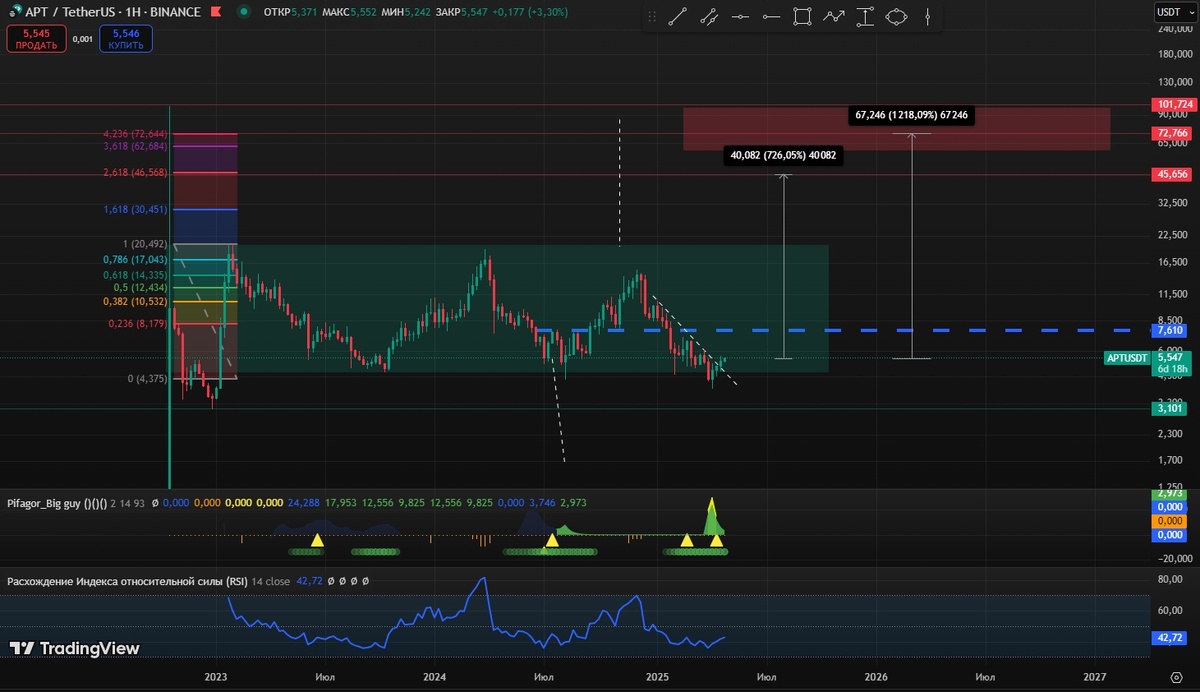Grab the drawing toolbar's dotted handle
The image size is (1200, 692).
(654, 16)
